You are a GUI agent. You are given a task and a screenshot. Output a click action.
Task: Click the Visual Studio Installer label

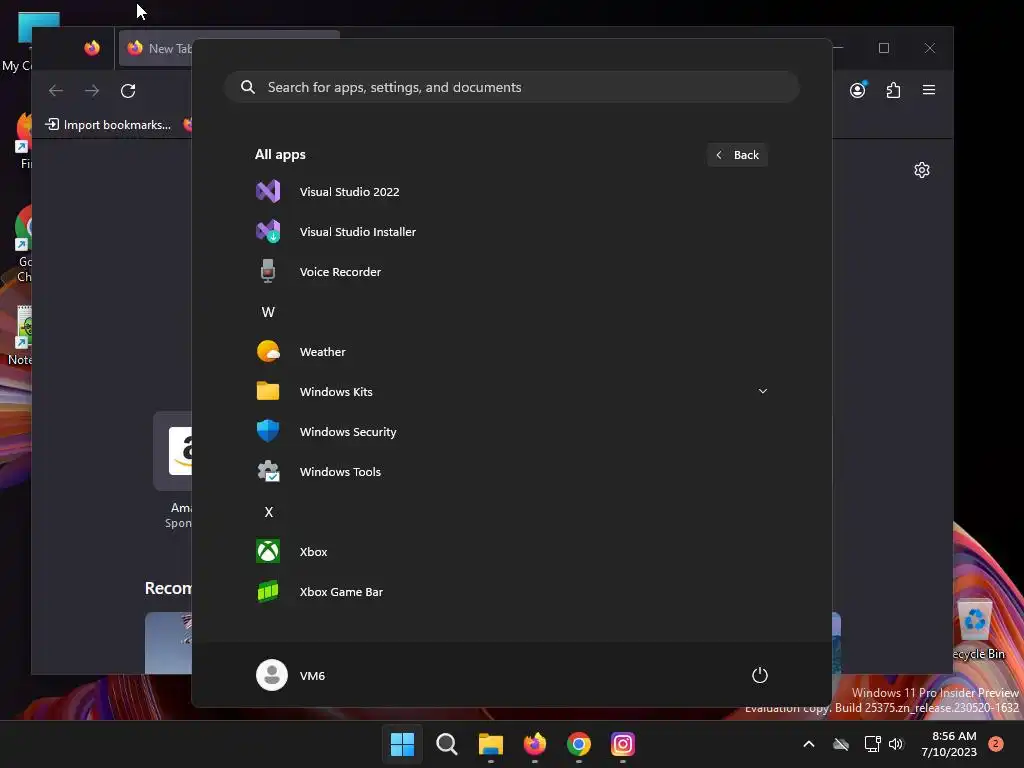coord(358,232)
